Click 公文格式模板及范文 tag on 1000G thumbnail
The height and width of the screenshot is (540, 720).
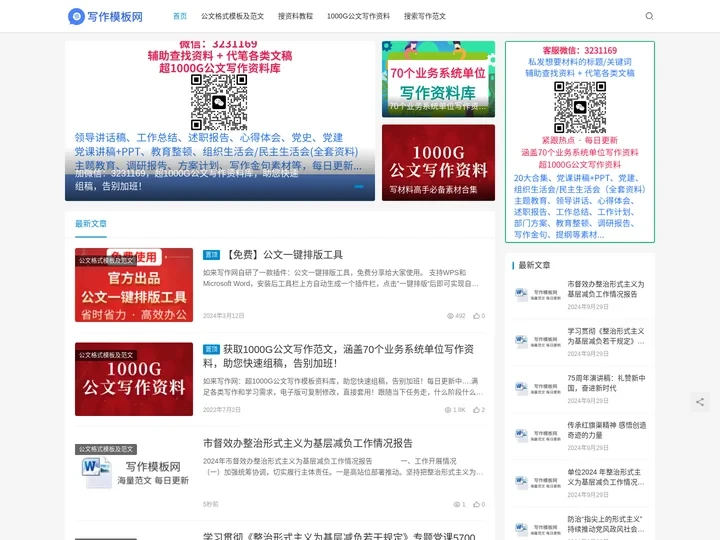(106, 355)
